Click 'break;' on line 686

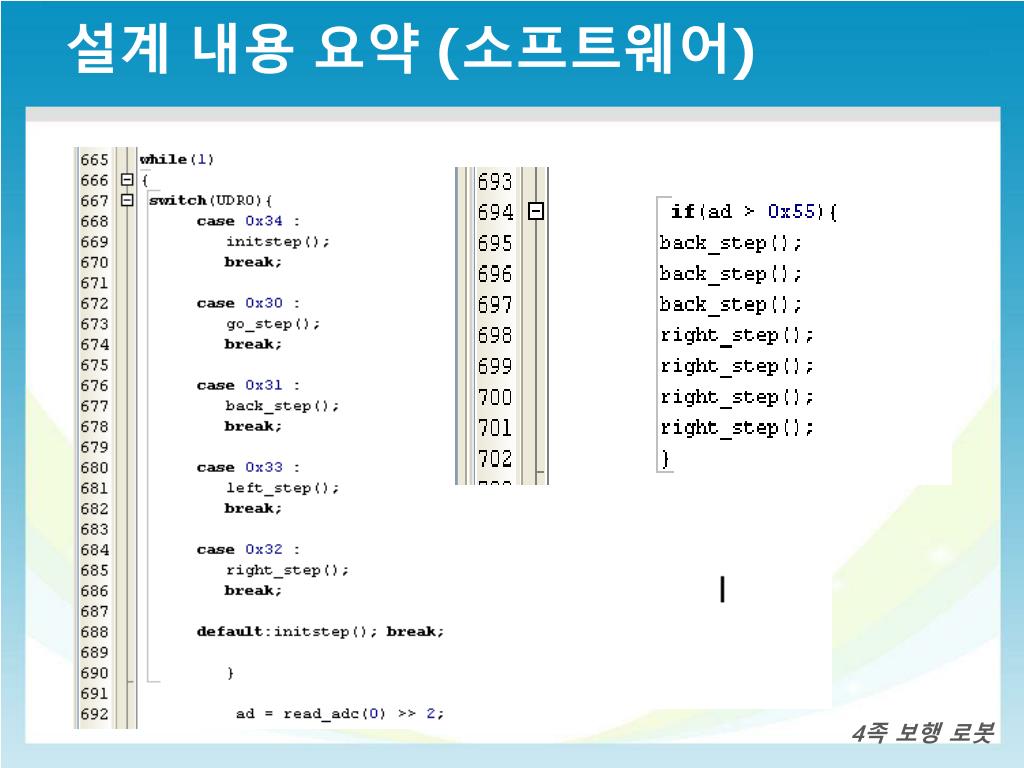point(253,590)
